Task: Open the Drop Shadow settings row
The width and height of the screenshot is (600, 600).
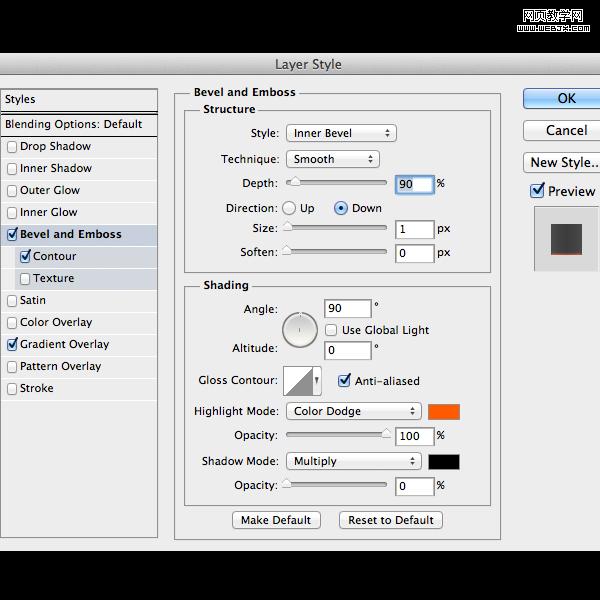Action: (79, 147)
